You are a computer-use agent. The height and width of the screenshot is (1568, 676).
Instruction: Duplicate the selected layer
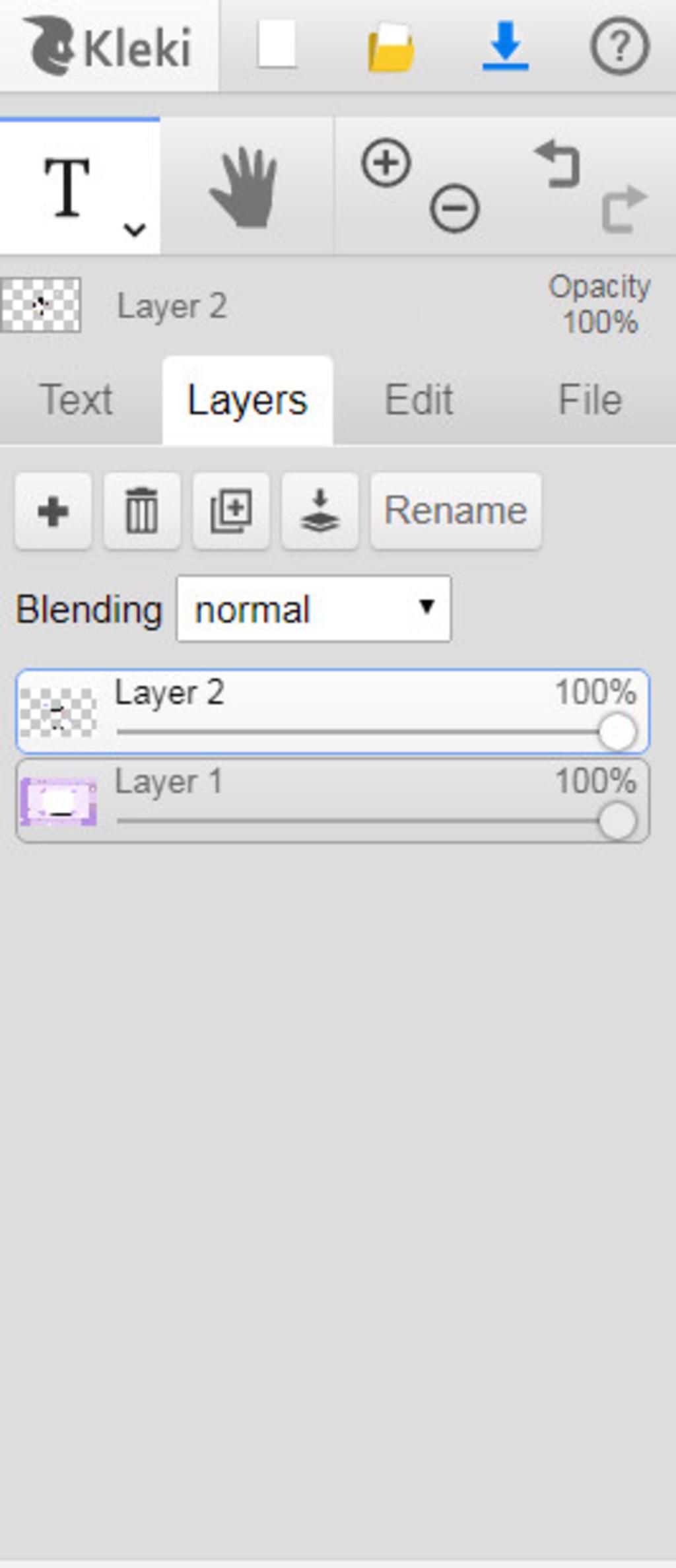coord(231,511)
